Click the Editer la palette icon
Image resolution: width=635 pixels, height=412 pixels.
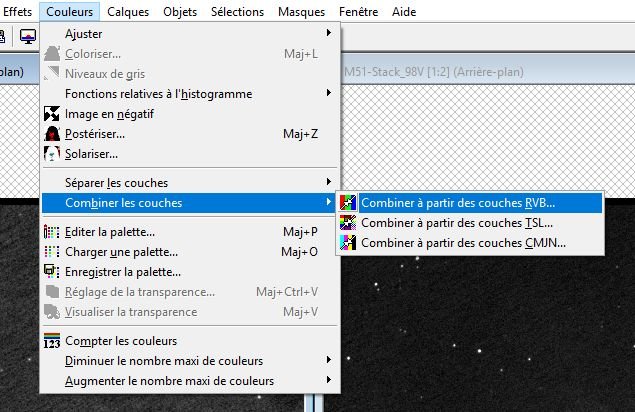pos(52,232)
